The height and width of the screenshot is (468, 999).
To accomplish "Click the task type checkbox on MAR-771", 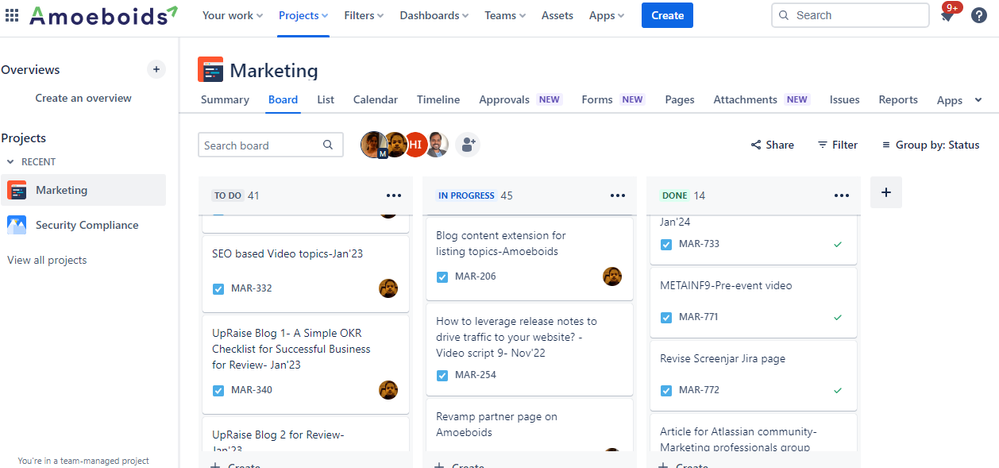I will [666, 317].
